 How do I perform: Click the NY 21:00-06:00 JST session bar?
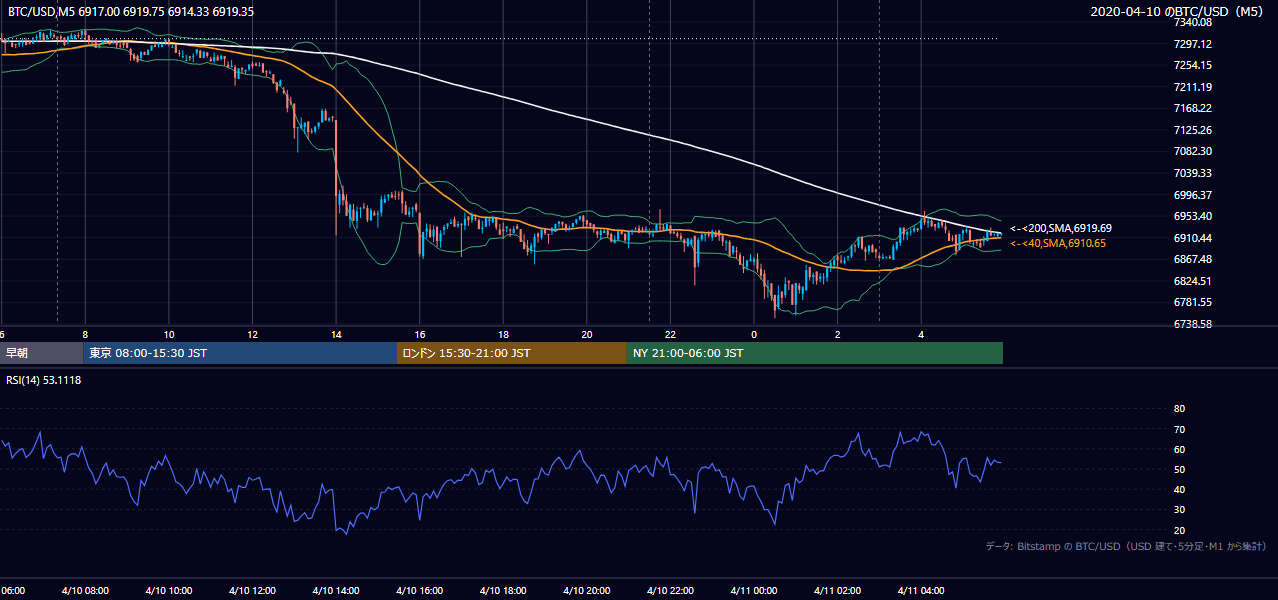(x=815, y=353)
